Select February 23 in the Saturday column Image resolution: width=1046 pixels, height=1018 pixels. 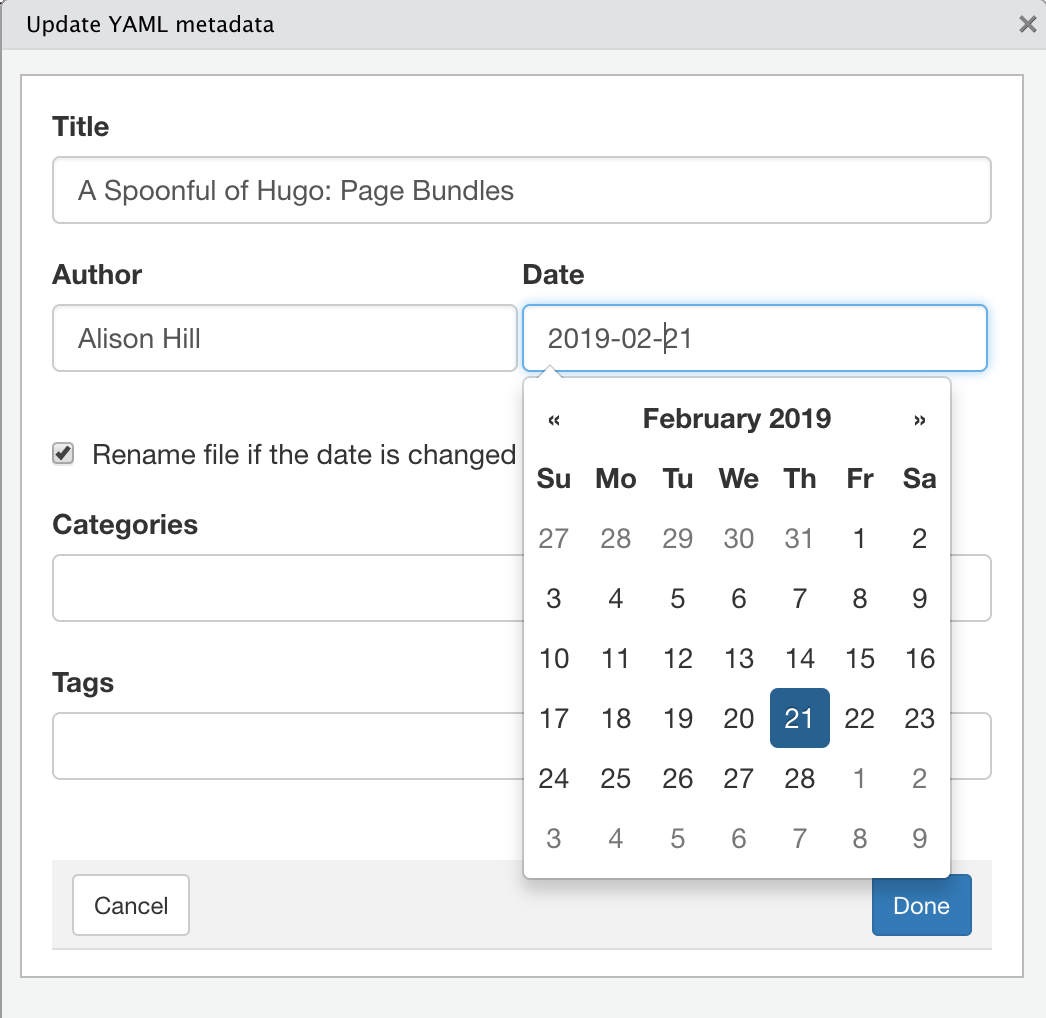(919, 718)
